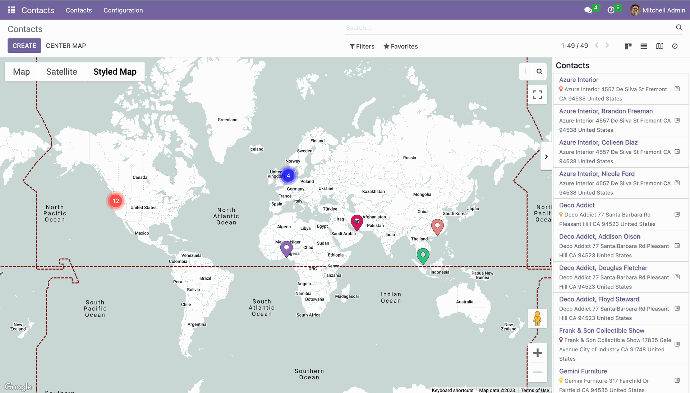This screenshot has width=690, height=393.
Task: Click the Contacts app title
Action: click(x=38, y=10)
